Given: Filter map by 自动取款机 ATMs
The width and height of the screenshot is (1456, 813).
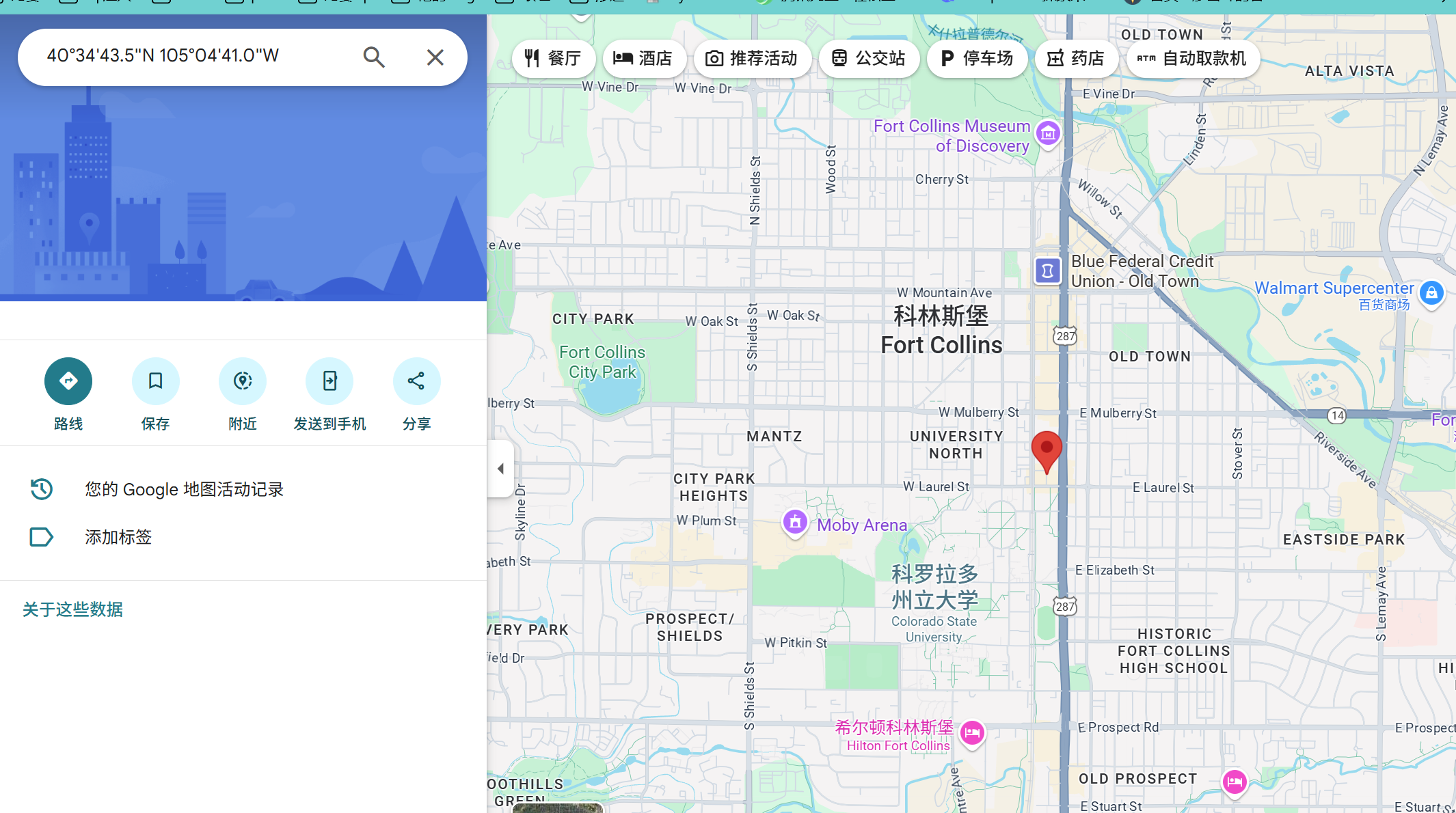Looking at the screenshot, I should tap(1193, 59).
